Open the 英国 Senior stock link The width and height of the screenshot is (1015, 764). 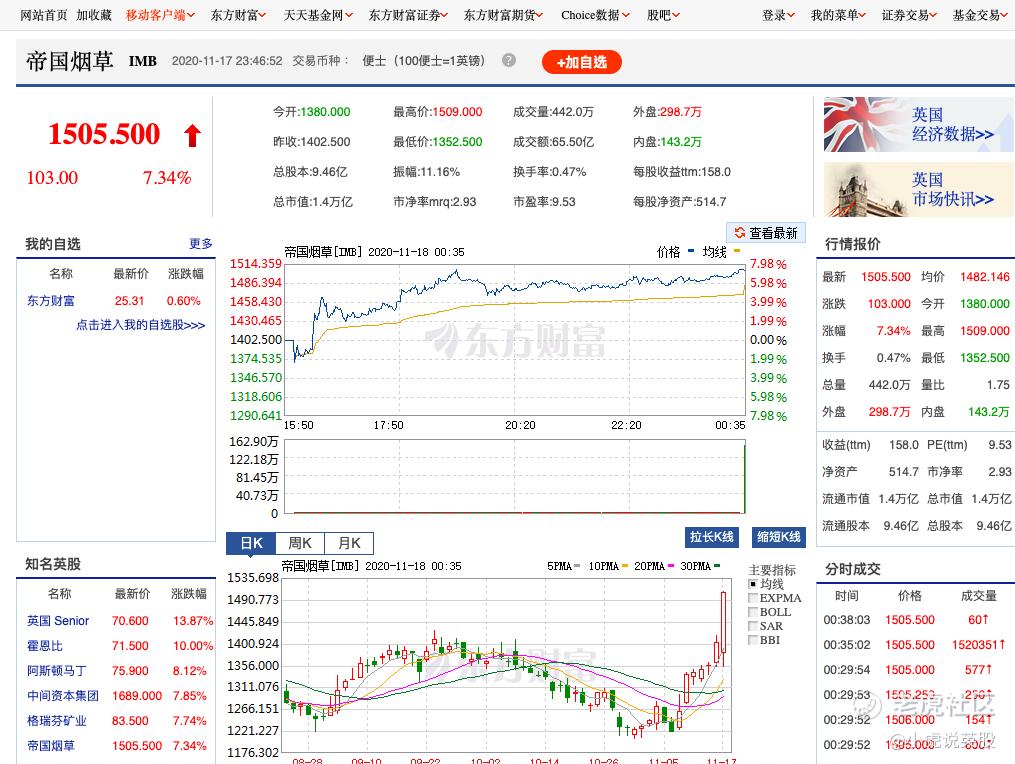coord(58,620)
